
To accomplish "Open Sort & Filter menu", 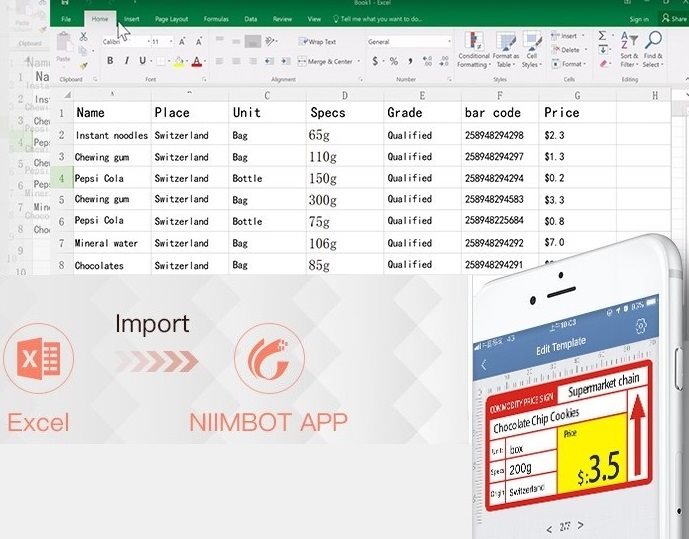I will click(629, 50).
